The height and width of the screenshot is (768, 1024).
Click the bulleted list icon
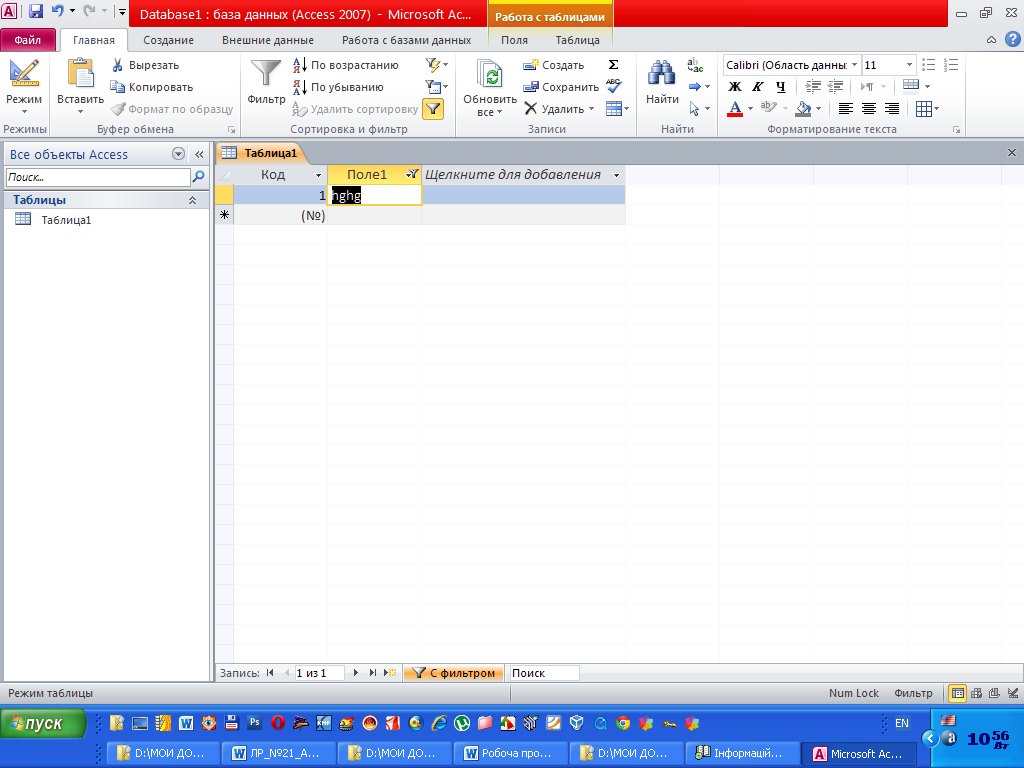point(928,65)
